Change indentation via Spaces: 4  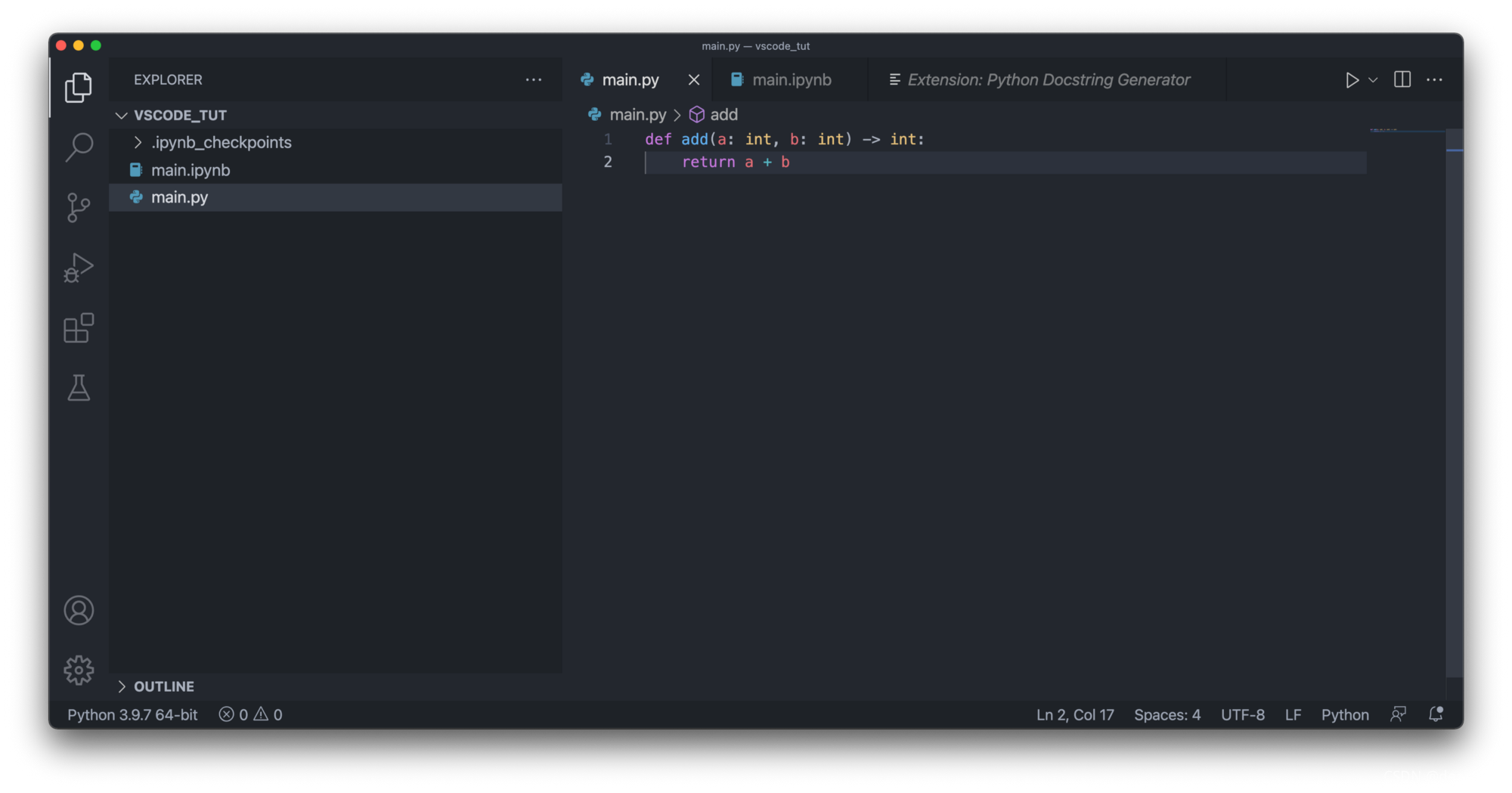point(1167,714)
